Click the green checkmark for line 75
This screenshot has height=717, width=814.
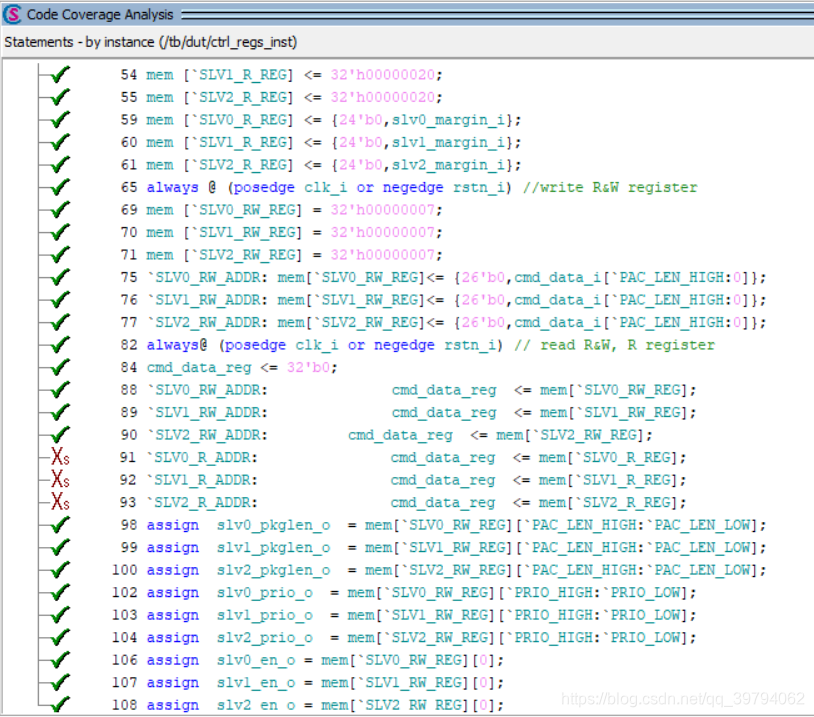tap(60, 277)
